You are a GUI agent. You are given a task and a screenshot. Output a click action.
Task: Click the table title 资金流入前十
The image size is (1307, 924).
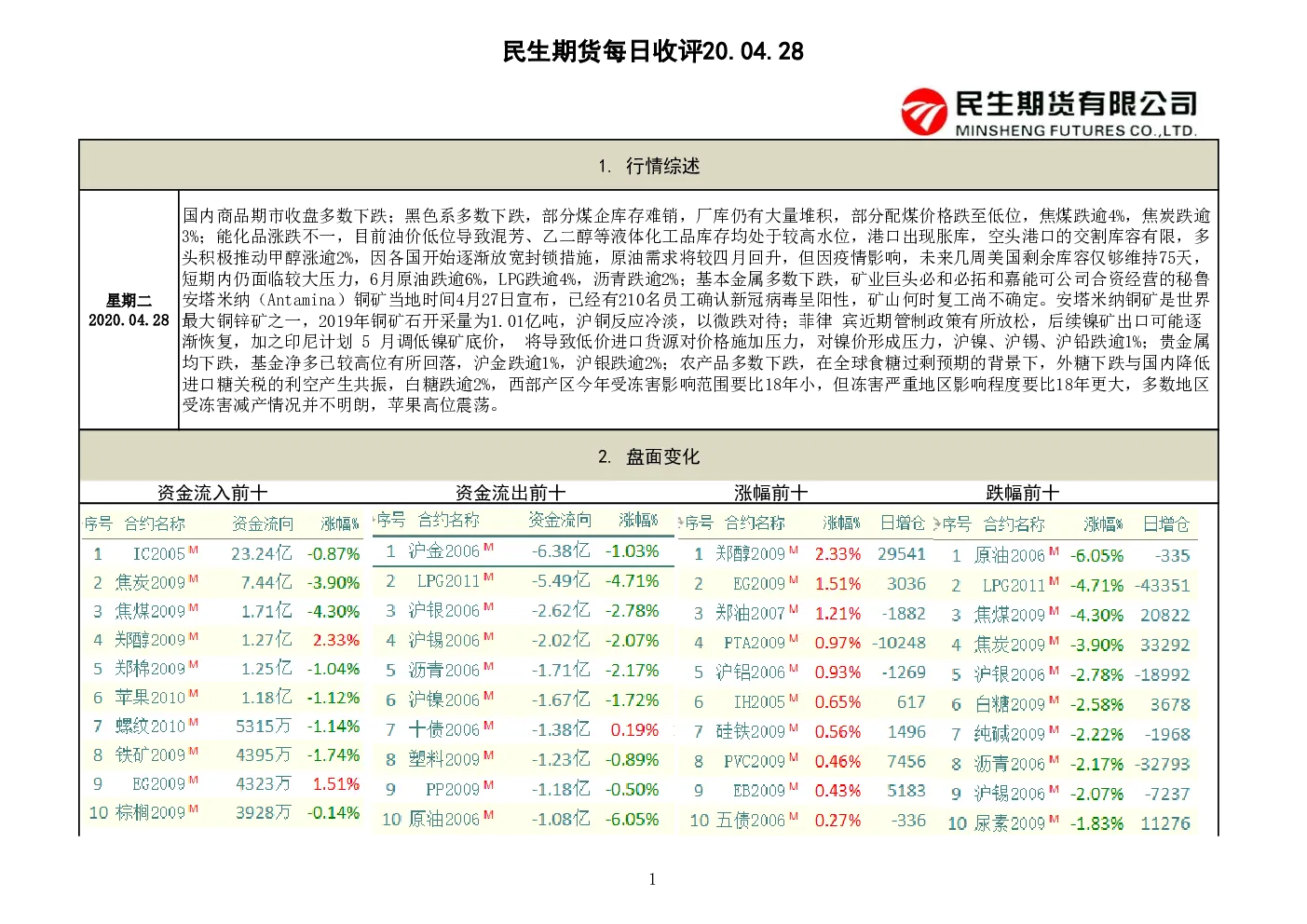[x=212, y=493]
